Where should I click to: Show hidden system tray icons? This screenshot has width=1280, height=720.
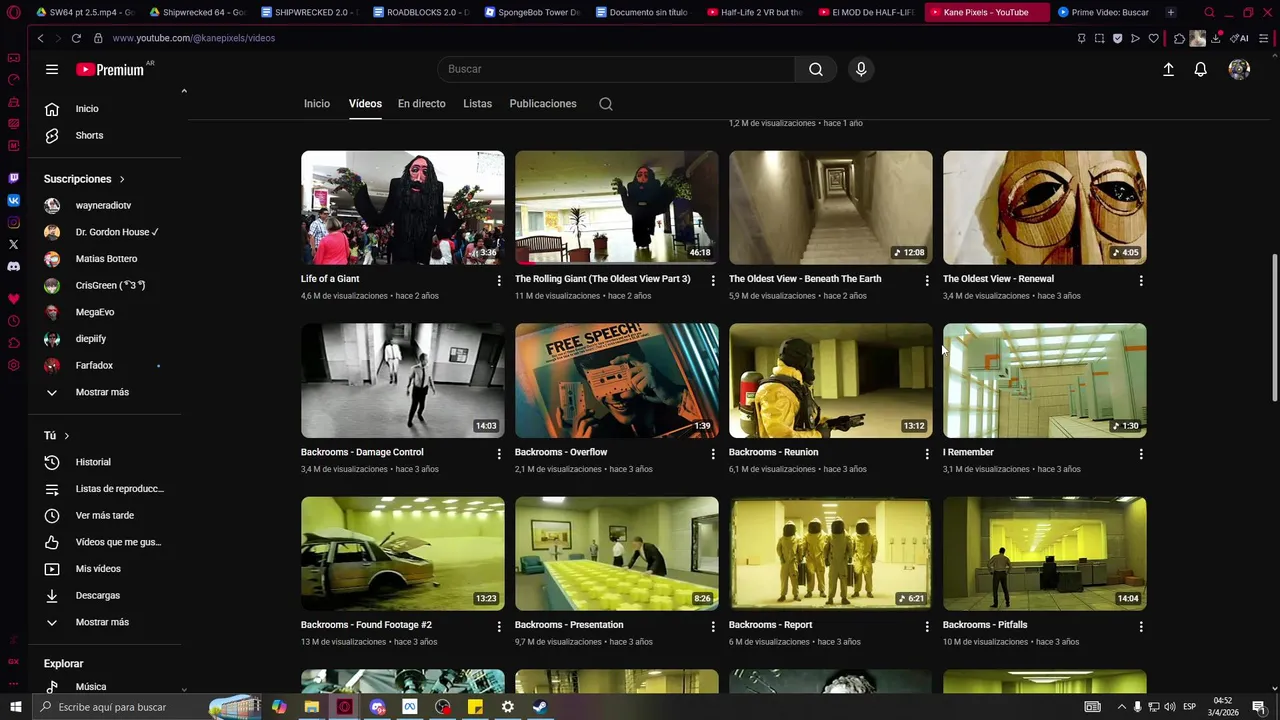pos(1121,707)
